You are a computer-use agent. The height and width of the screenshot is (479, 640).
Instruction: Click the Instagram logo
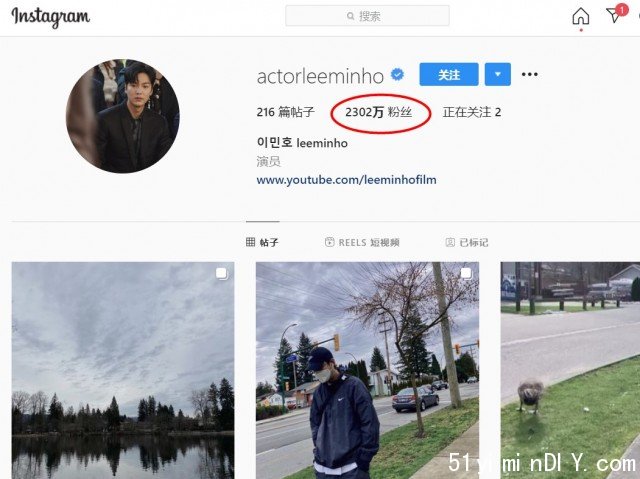point(51,17)
